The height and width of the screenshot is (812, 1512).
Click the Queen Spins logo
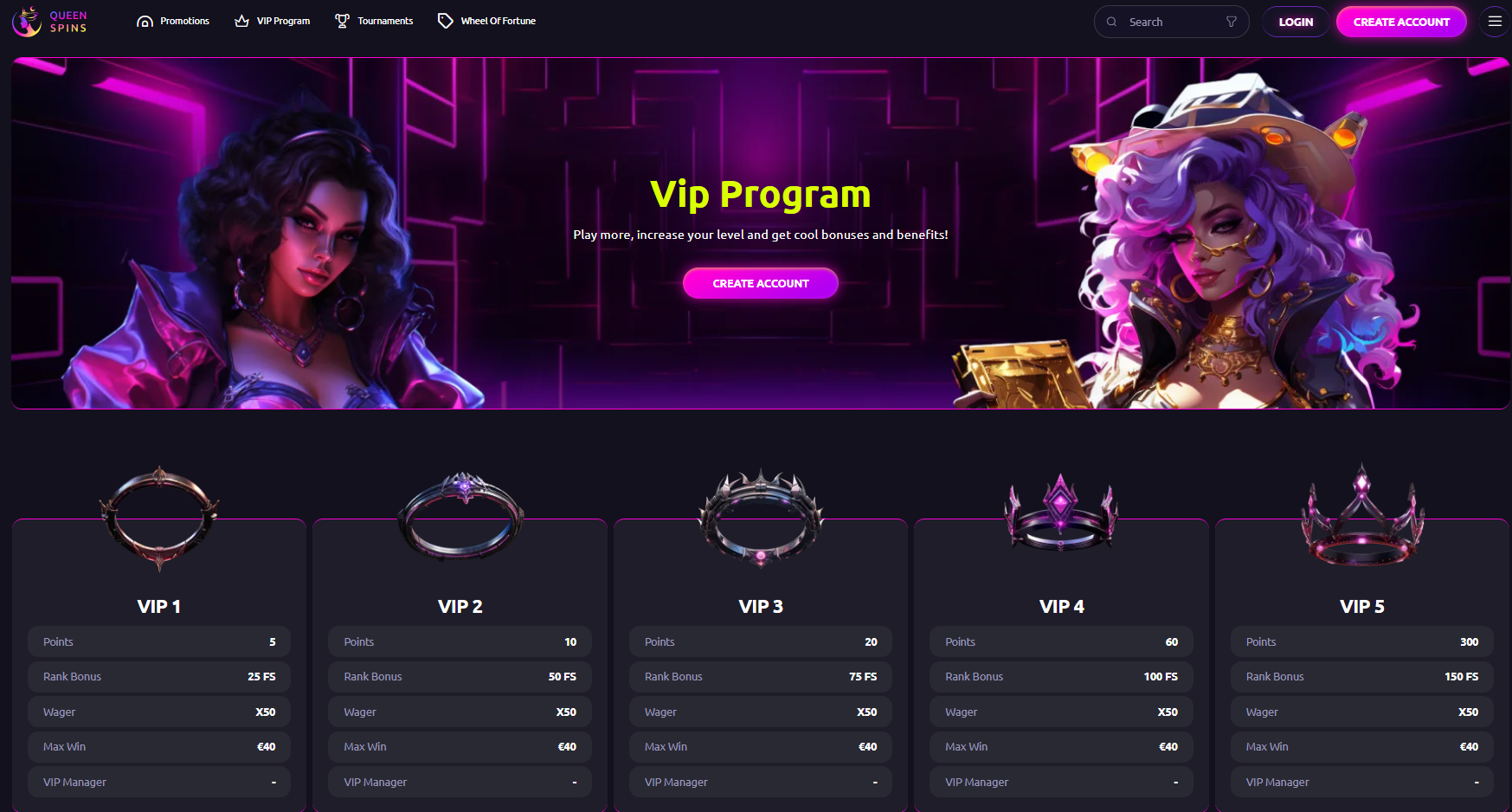(x=50, y=22)
